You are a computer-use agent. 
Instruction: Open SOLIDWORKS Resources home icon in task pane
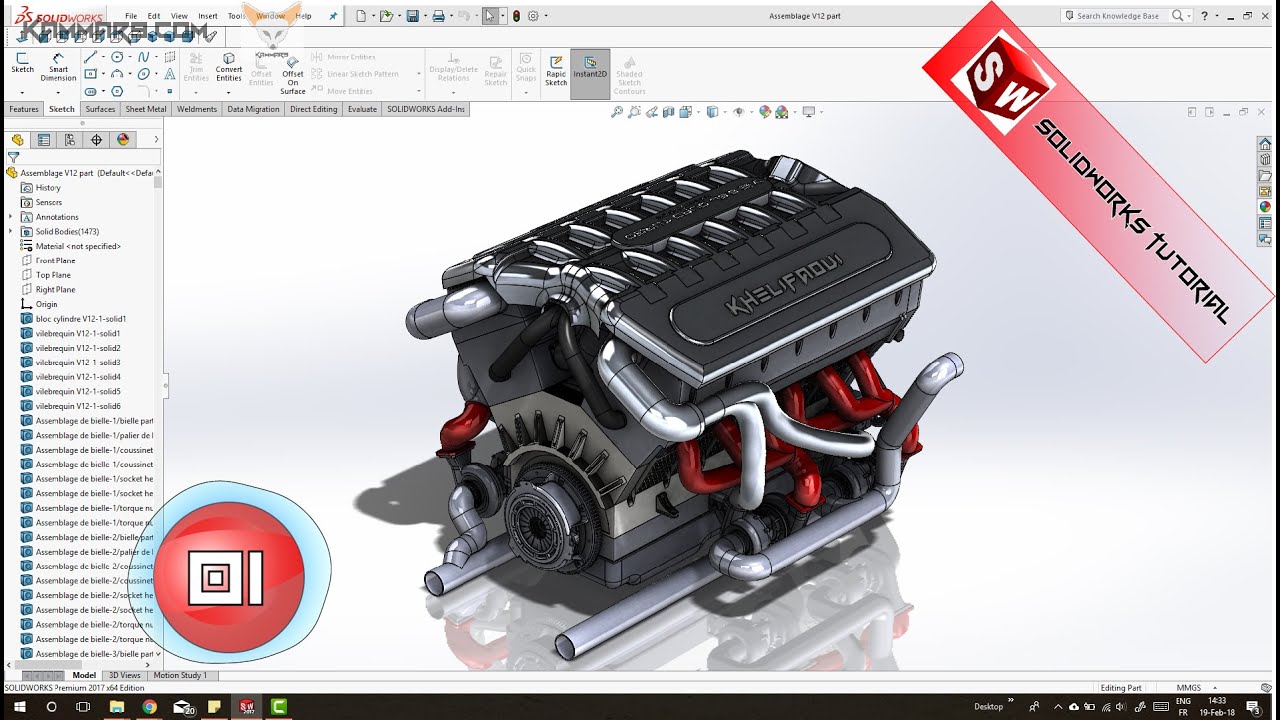pos(1265,144)
